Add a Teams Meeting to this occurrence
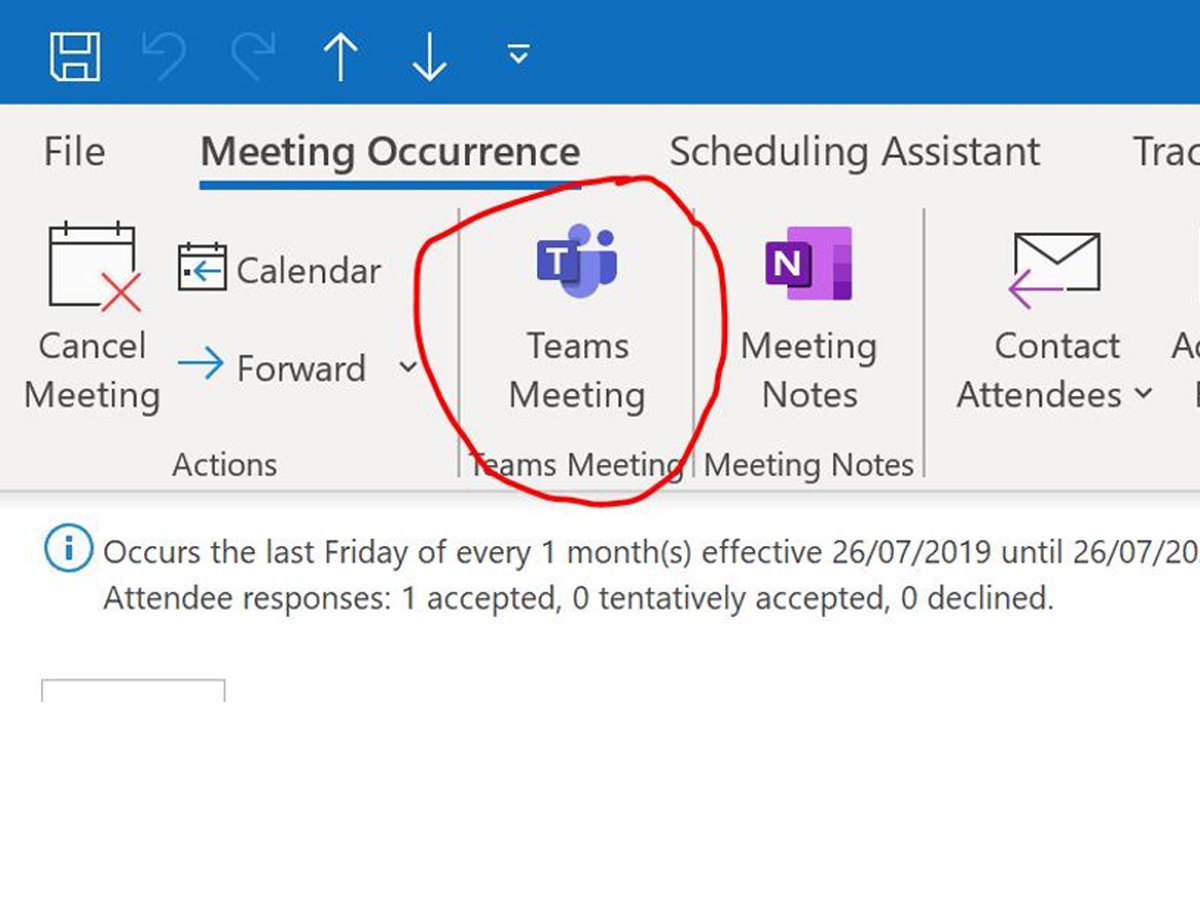The width and height of the screenshot is (1200, 900). tap(578, 320)
